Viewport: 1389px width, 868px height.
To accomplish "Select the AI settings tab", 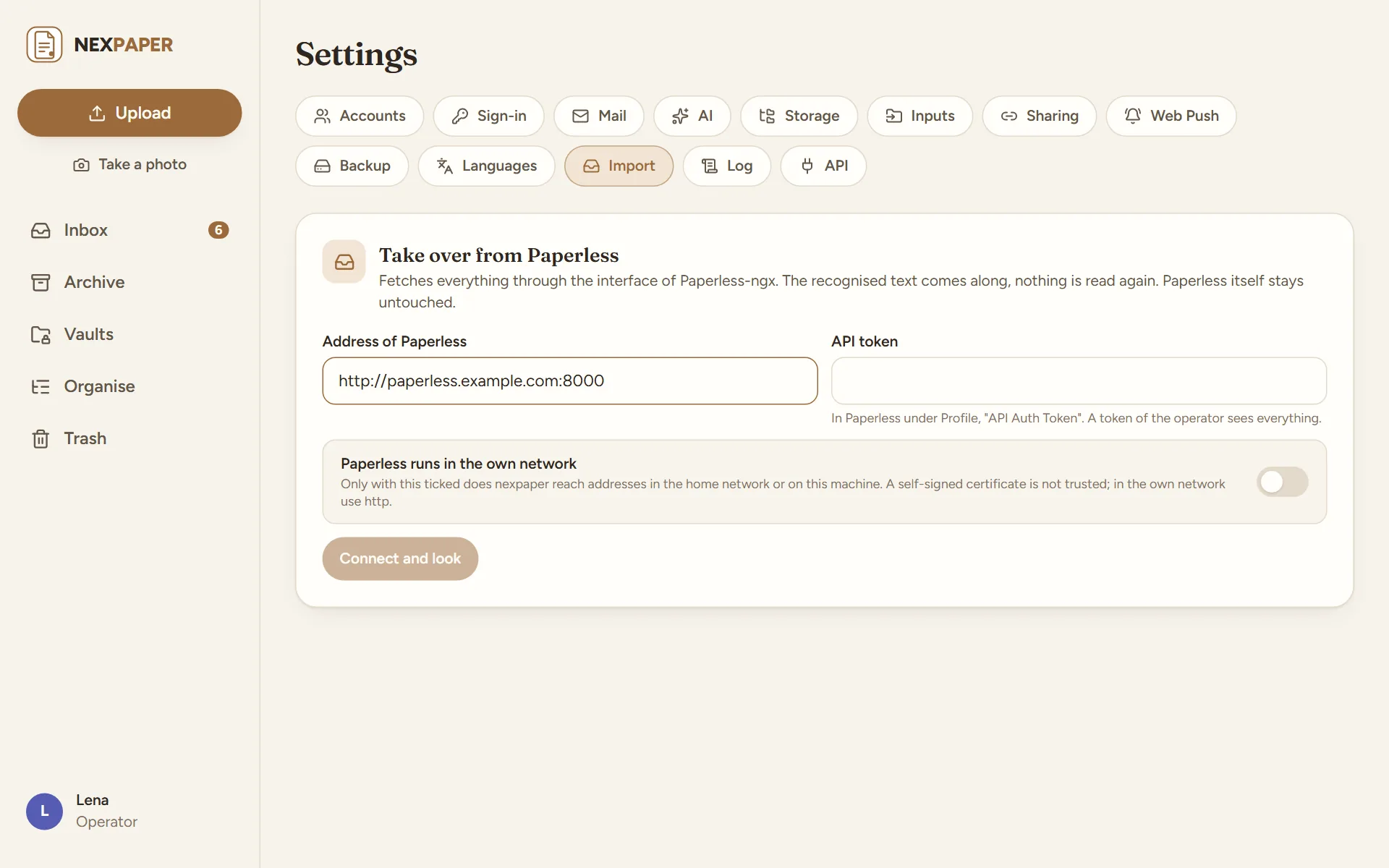I will point(692,116).
